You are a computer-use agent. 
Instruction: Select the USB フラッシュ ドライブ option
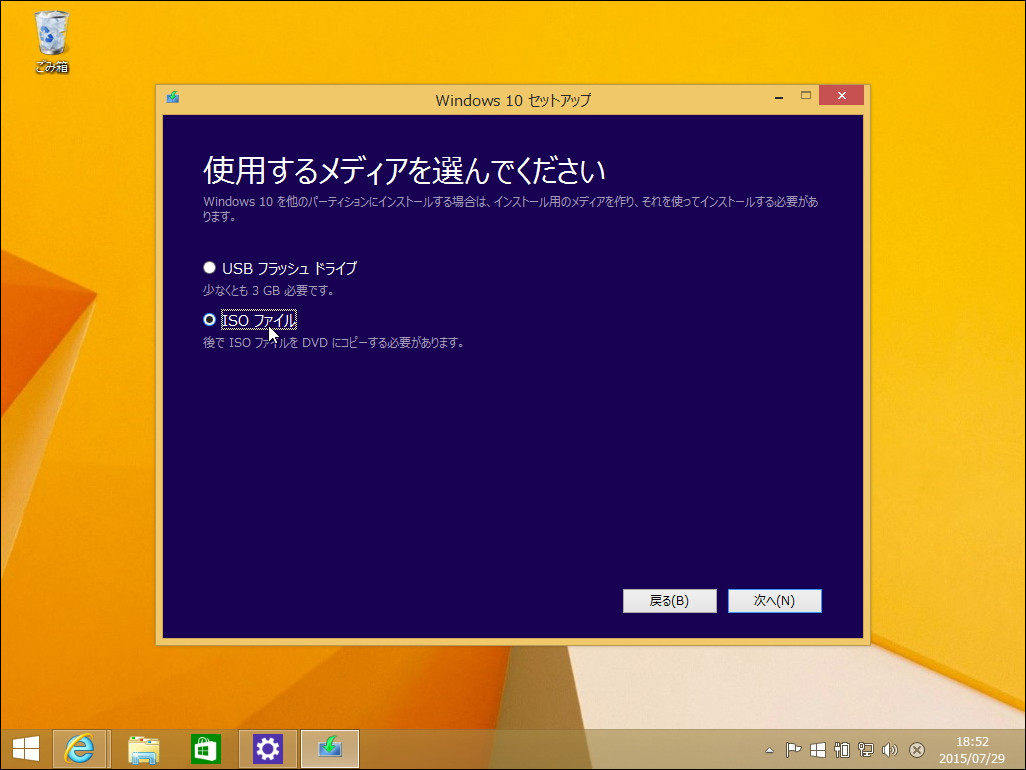[209, 267]
